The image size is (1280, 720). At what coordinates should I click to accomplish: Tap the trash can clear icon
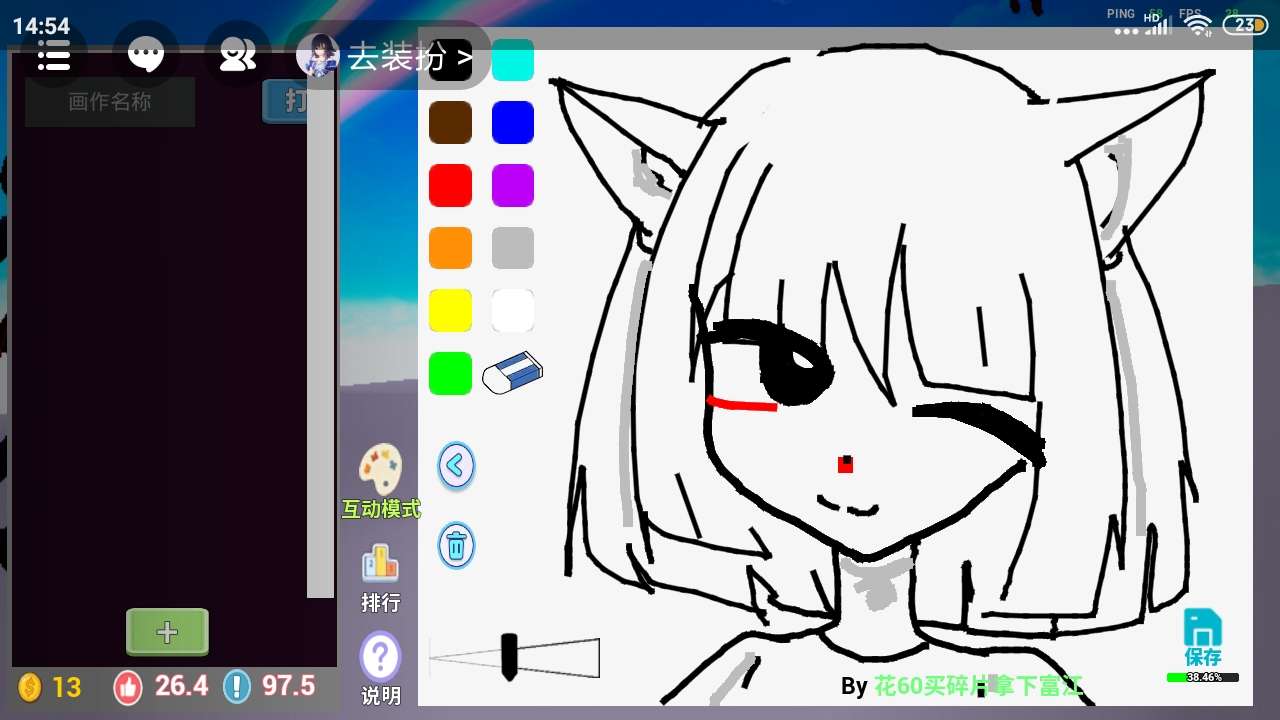pyautogui.click(x=456, y=546)
